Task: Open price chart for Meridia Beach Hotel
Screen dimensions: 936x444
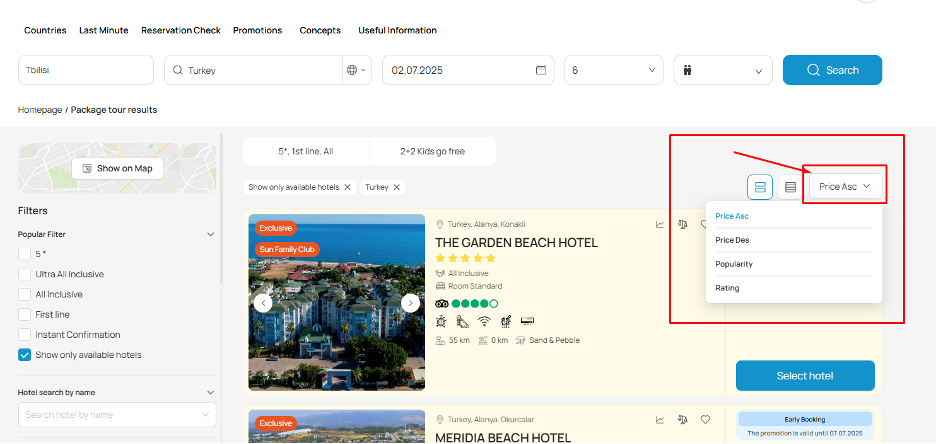Action: (x=660, y=420)
